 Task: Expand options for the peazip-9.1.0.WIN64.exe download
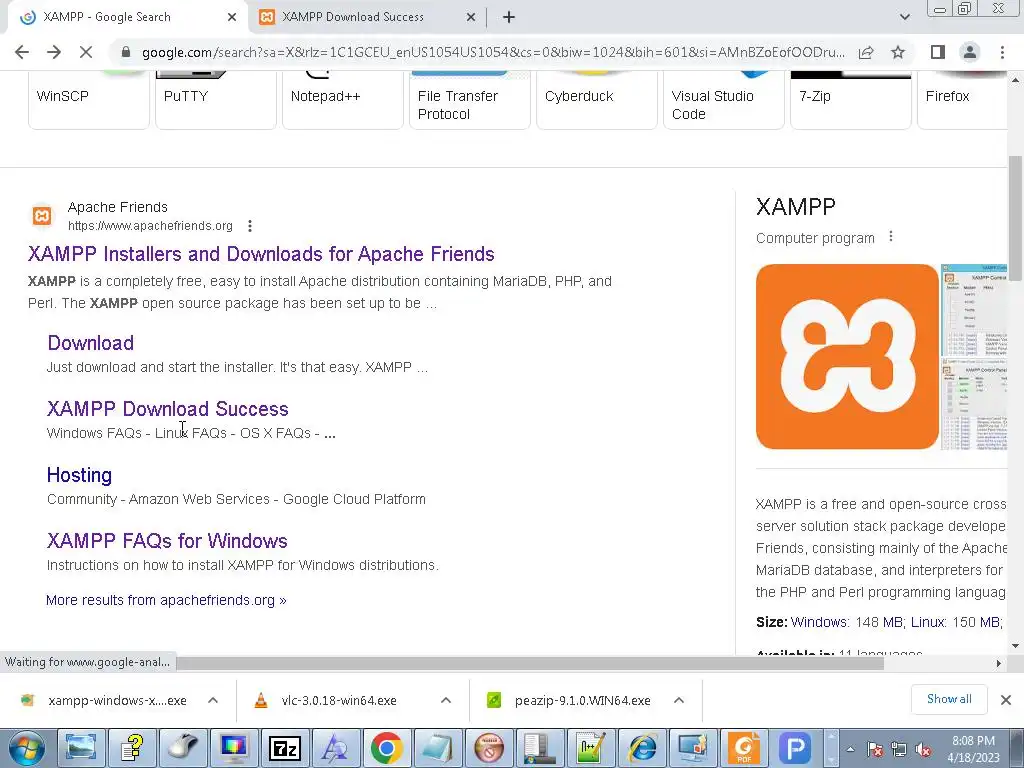(679, 700)
